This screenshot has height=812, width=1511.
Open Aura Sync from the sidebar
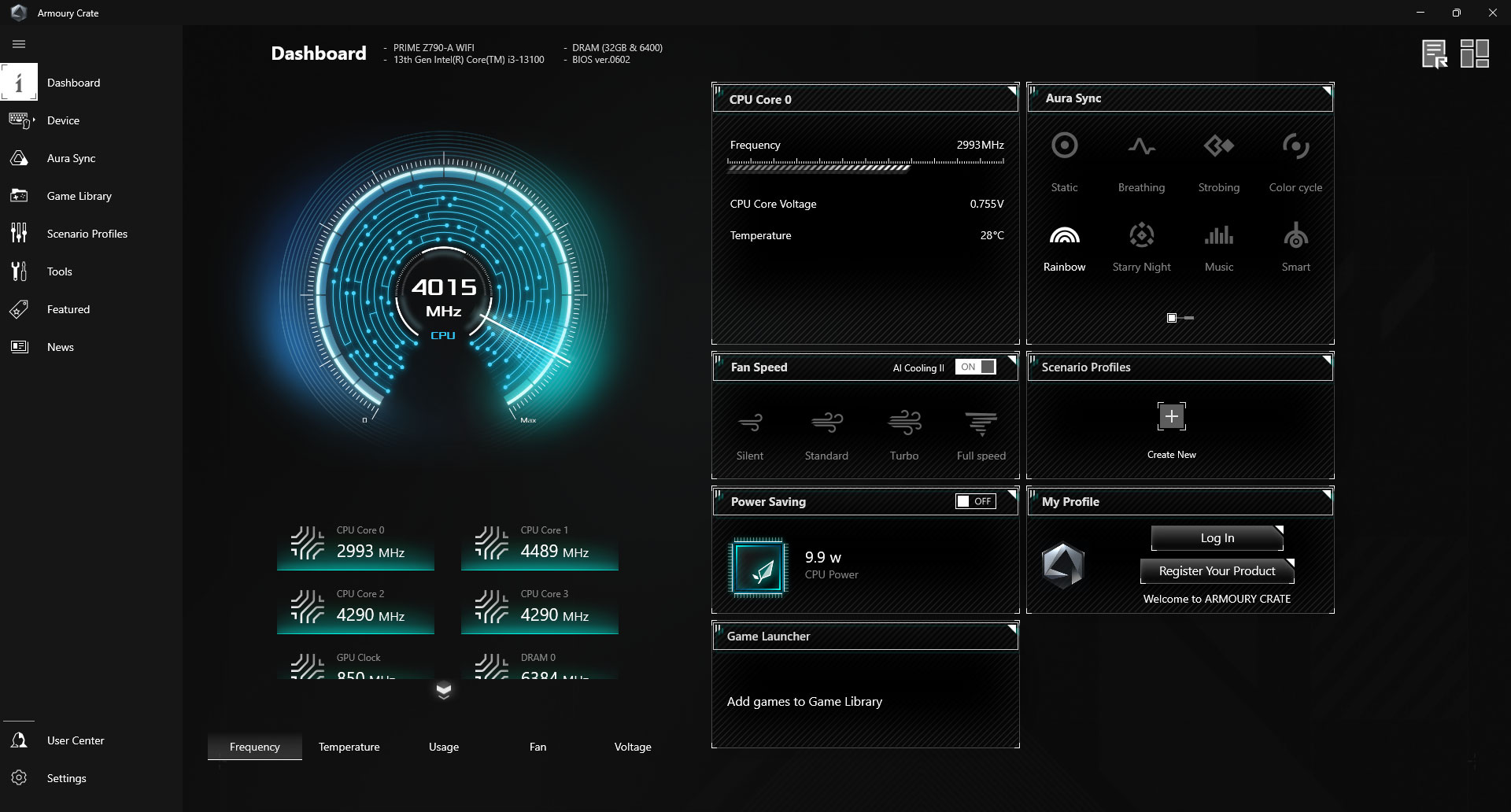point(71,158)
